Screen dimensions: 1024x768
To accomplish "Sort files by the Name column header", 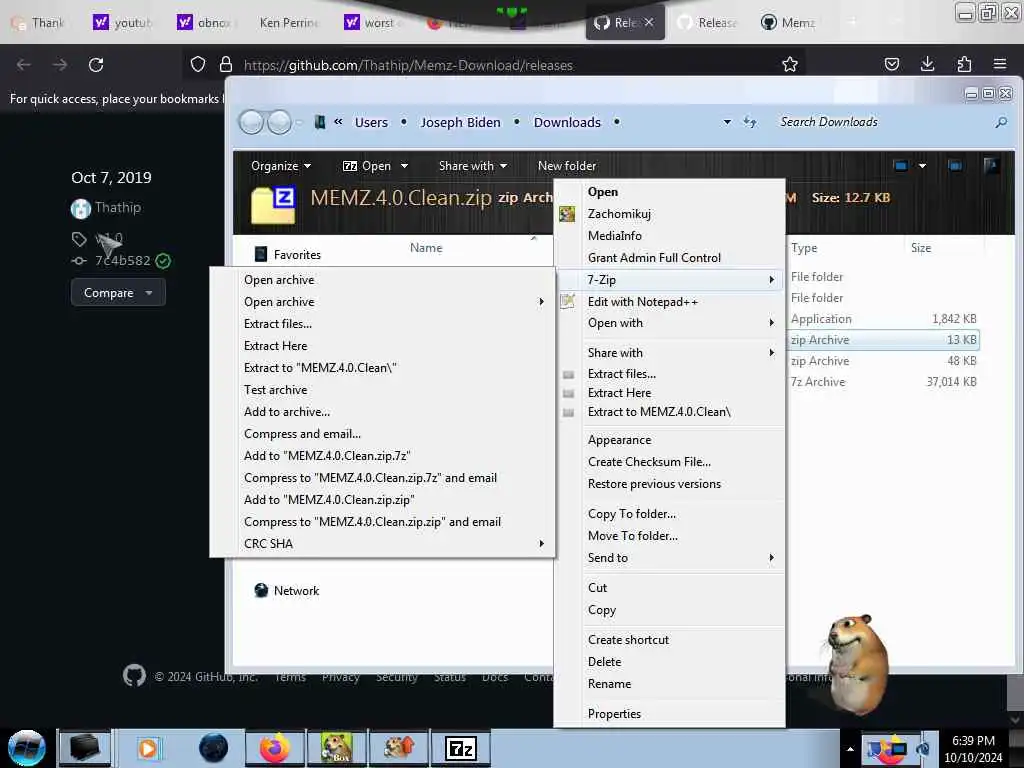I will click(x=426, y=248).
